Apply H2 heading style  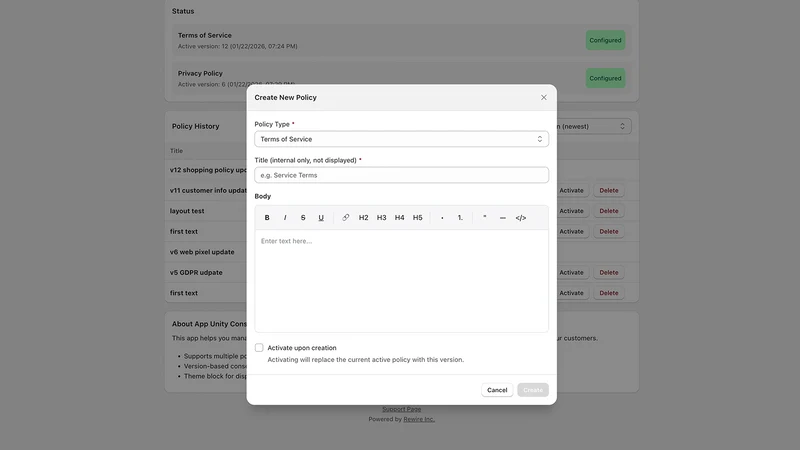363,217
